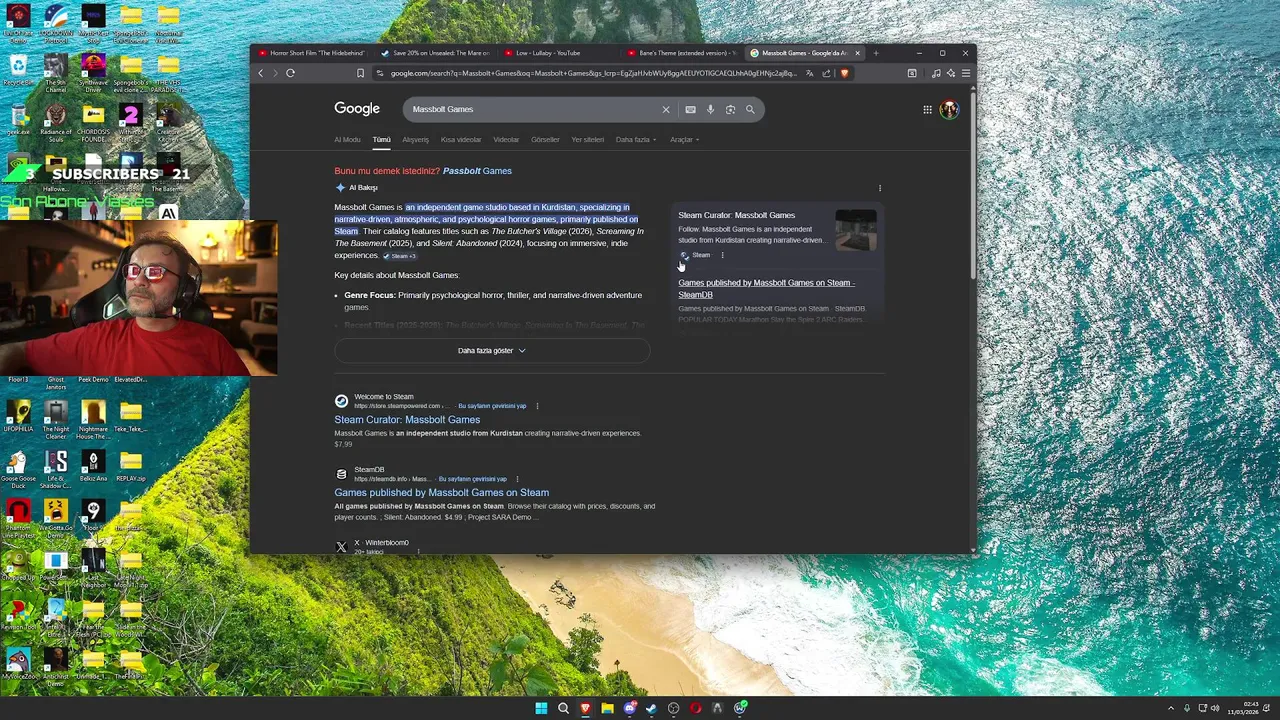Open the on-screen keyboard in search box
Image resolution: width=1280 pixels, height=720 pixels.
pos(690,109)
